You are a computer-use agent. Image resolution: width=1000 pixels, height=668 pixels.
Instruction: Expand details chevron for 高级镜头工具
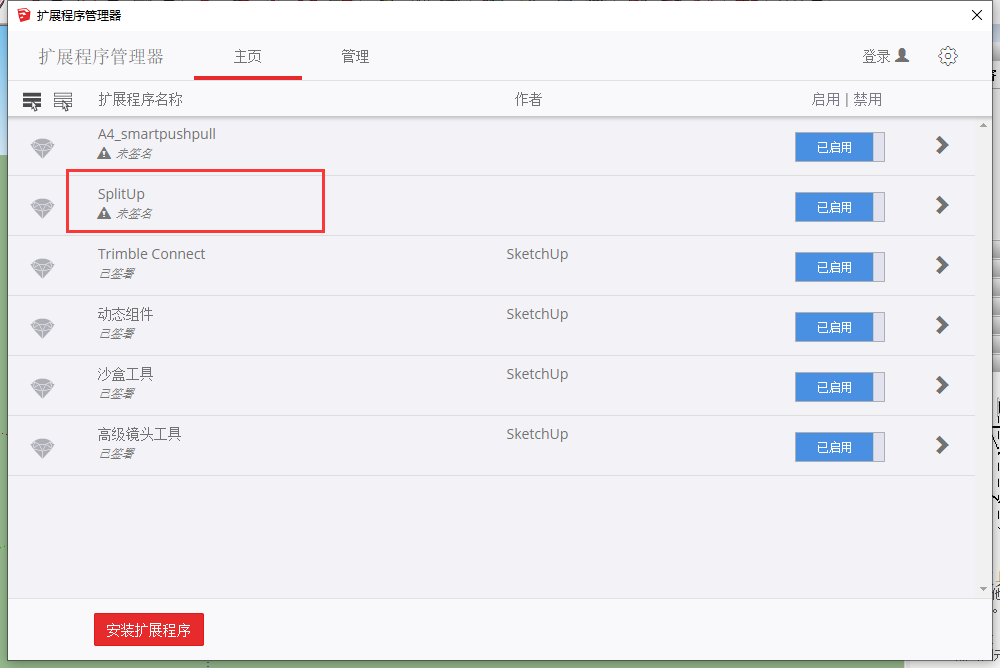pos(942,445)
